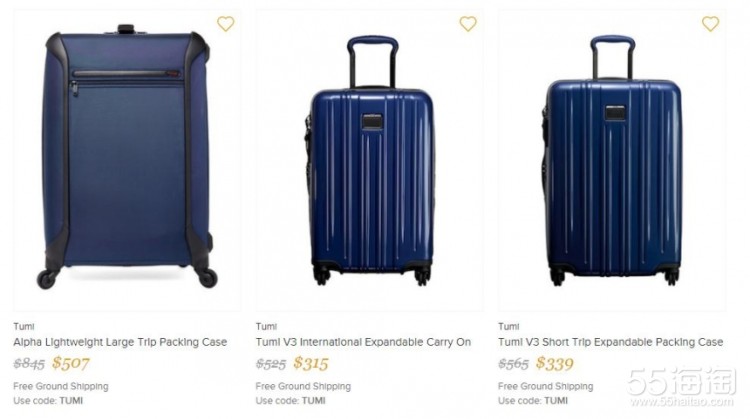Open Alpha Lightweight Large Trip Packing Case
This screenshot has height=419, width=750.
(120, 342)
